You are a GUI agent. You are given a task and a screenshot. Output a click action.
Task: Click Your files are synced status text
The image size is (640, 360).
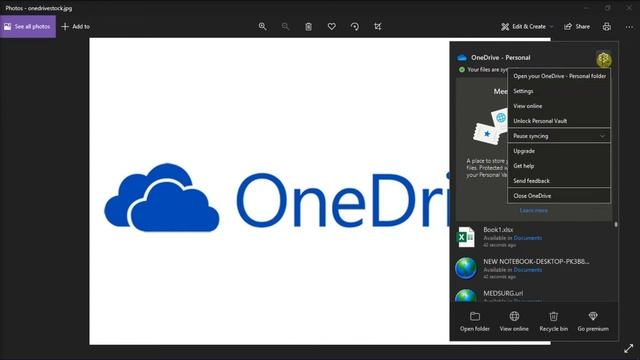point(487,70)
